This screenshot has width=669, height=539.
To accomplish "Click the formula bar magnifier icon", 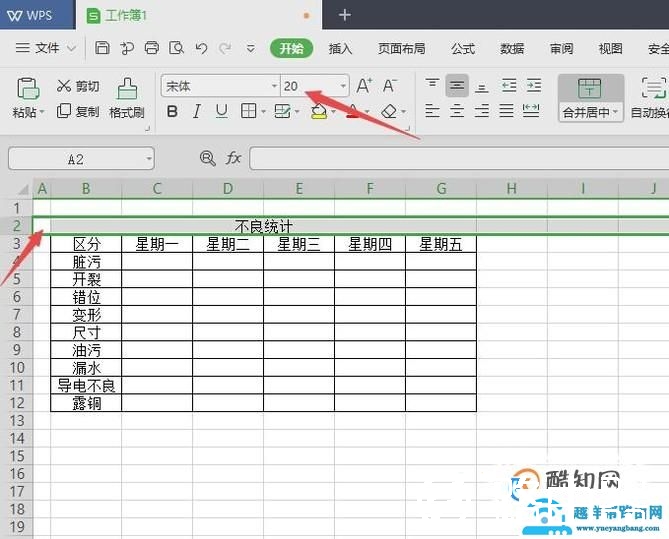I will (x=207, y=158).
